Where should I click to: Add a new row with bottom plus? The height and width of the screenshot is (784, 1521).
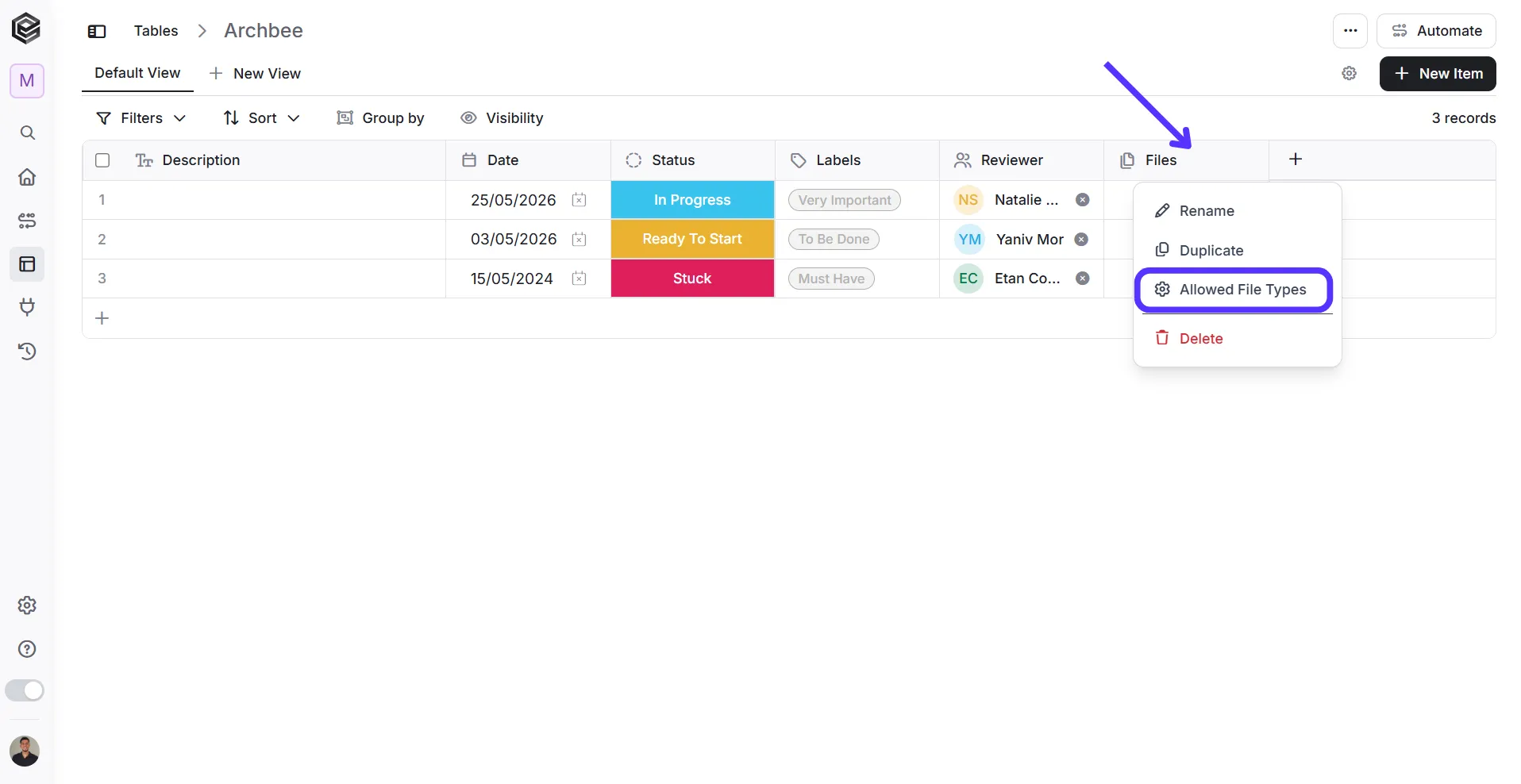coord(102,318)
